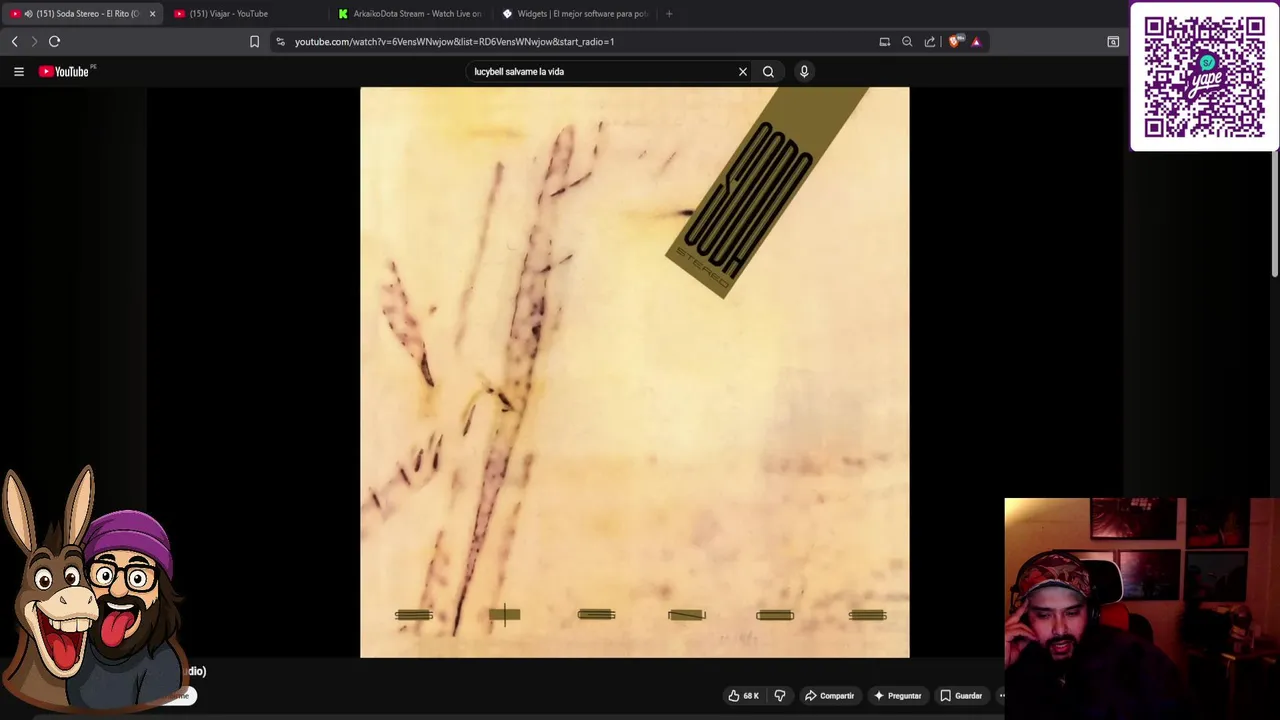Dislike the video
The height and width of the screenshot is (720, 1280).
point(780,696)
